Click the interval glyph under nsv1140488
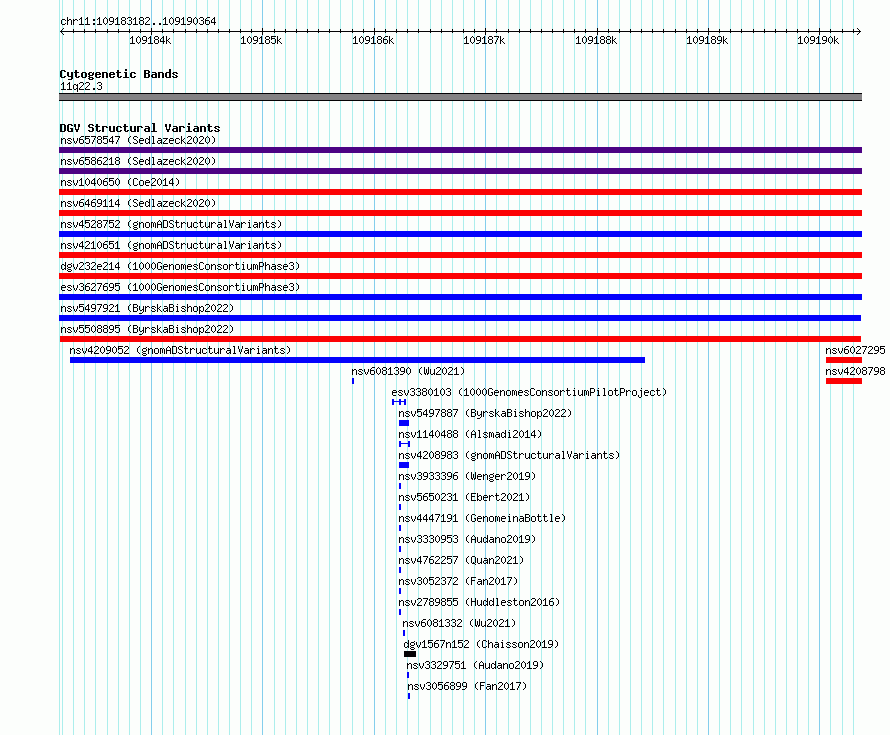The width and height of the screenshot is (890, 735). (404, 444)
